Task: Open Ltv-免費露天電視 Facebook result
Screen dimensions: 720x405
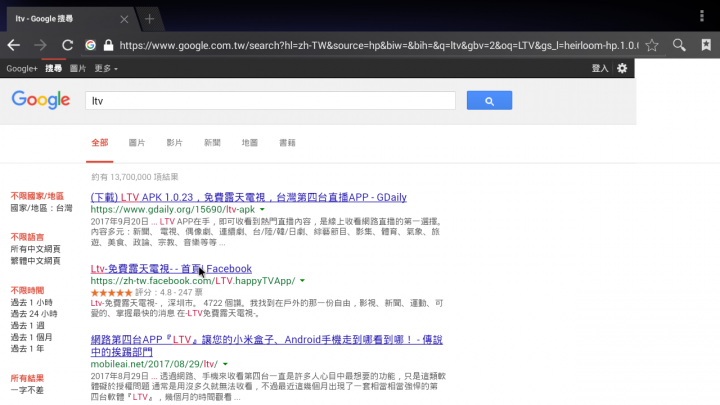Action: coord(171,269)
